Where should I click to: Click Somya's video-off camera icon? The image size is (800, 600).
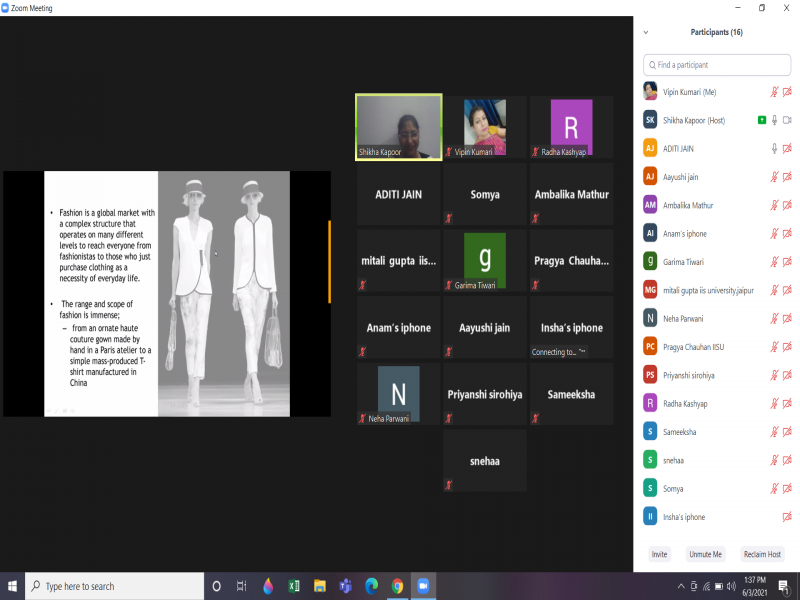(x=787, y=489)
